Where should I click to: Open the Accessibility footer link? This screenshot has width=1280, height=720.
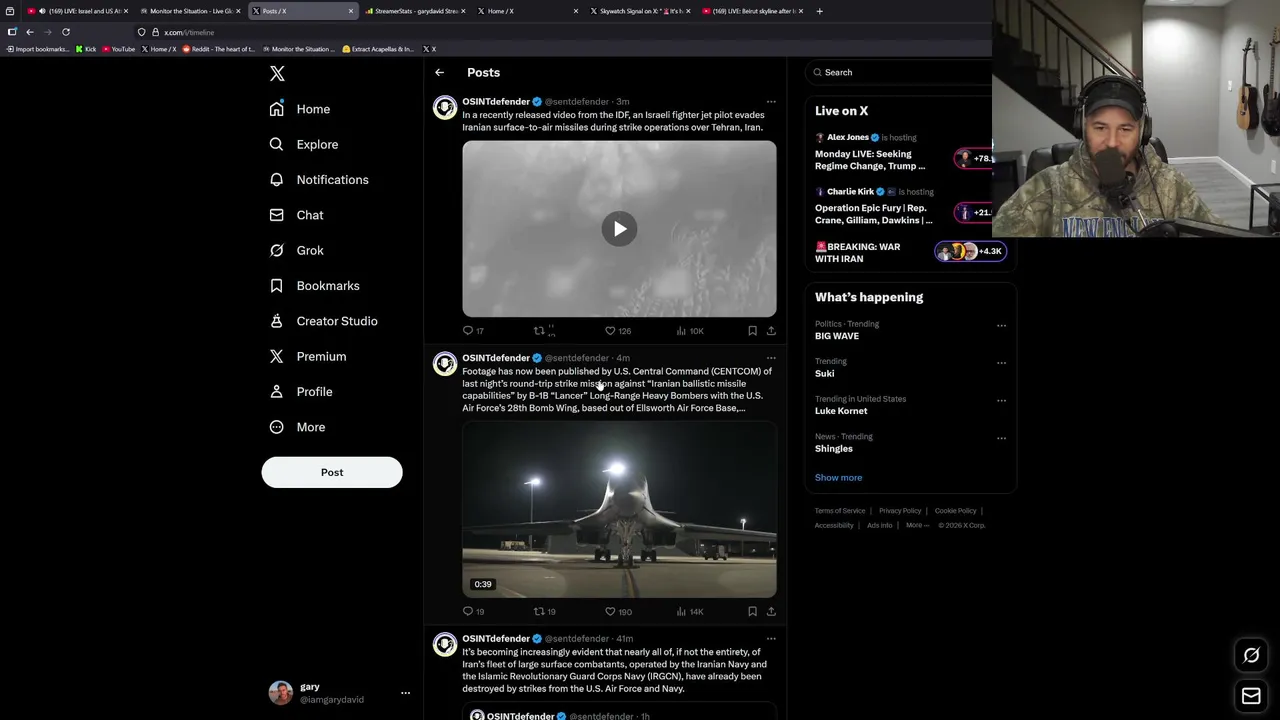pos(834,525)
